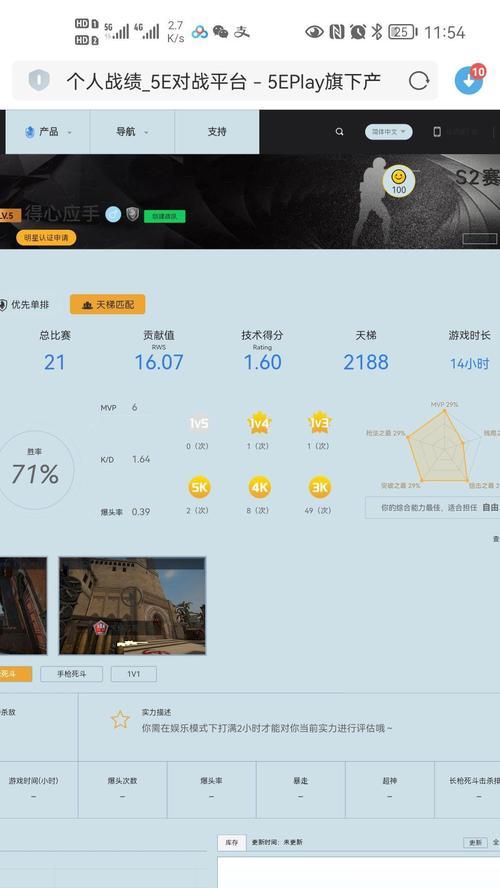Click the 3K gold medal icon
The image size is (500, 888).
pyautogui.click(x=319, y=487)
